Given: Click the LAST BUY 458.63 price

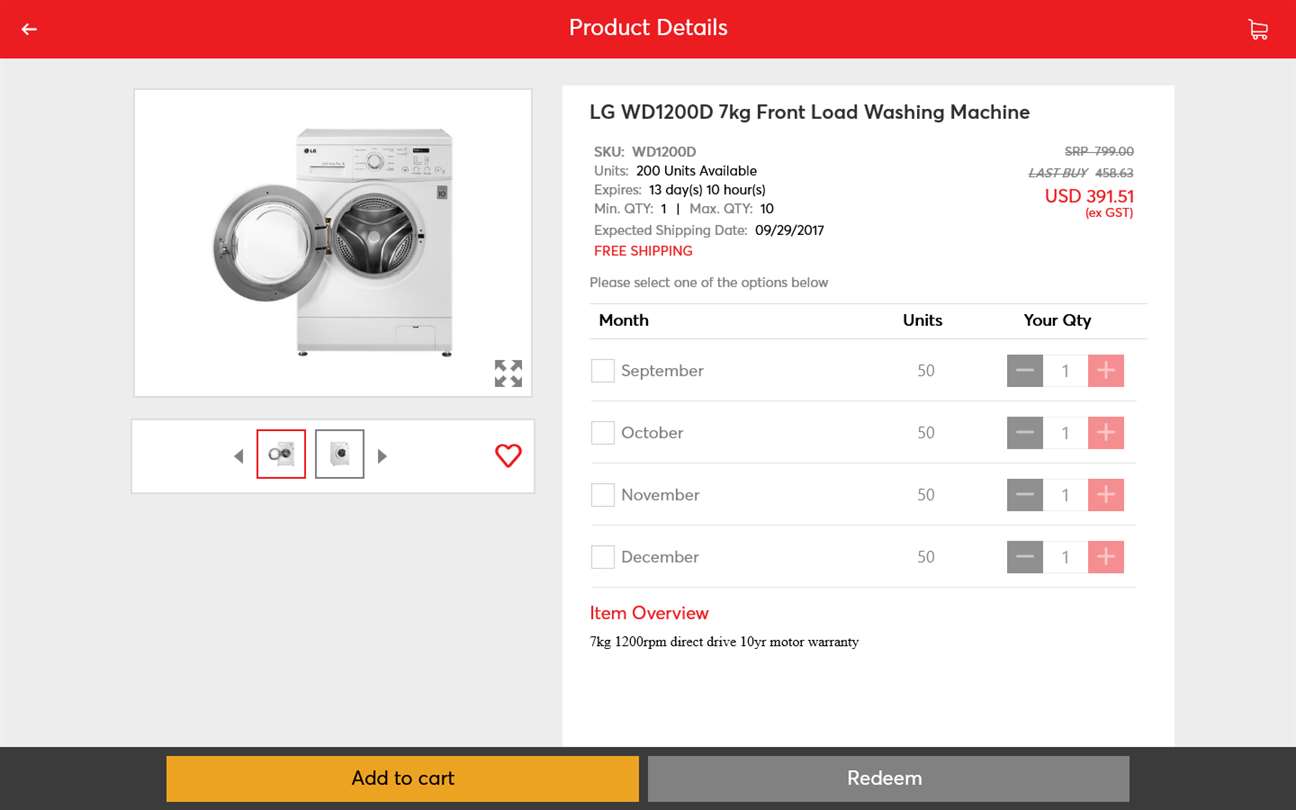Looking at the screenshot, I should click(1081, 173).
